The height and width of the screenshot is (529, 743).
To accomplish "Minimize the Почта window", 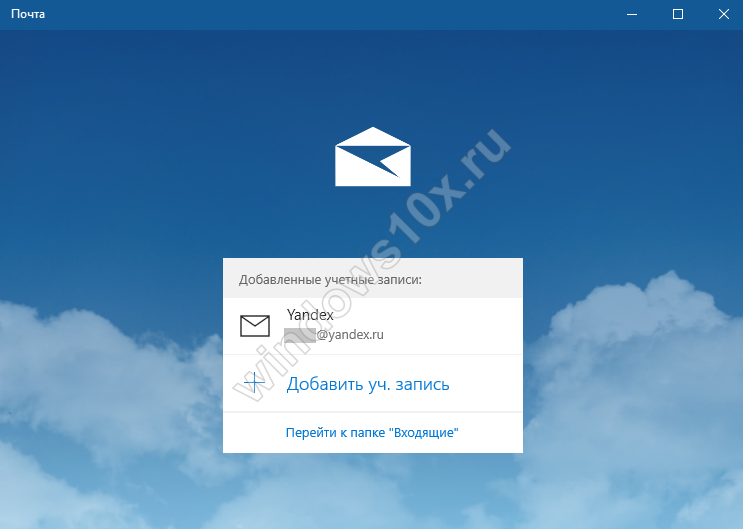I will point(632,14).
